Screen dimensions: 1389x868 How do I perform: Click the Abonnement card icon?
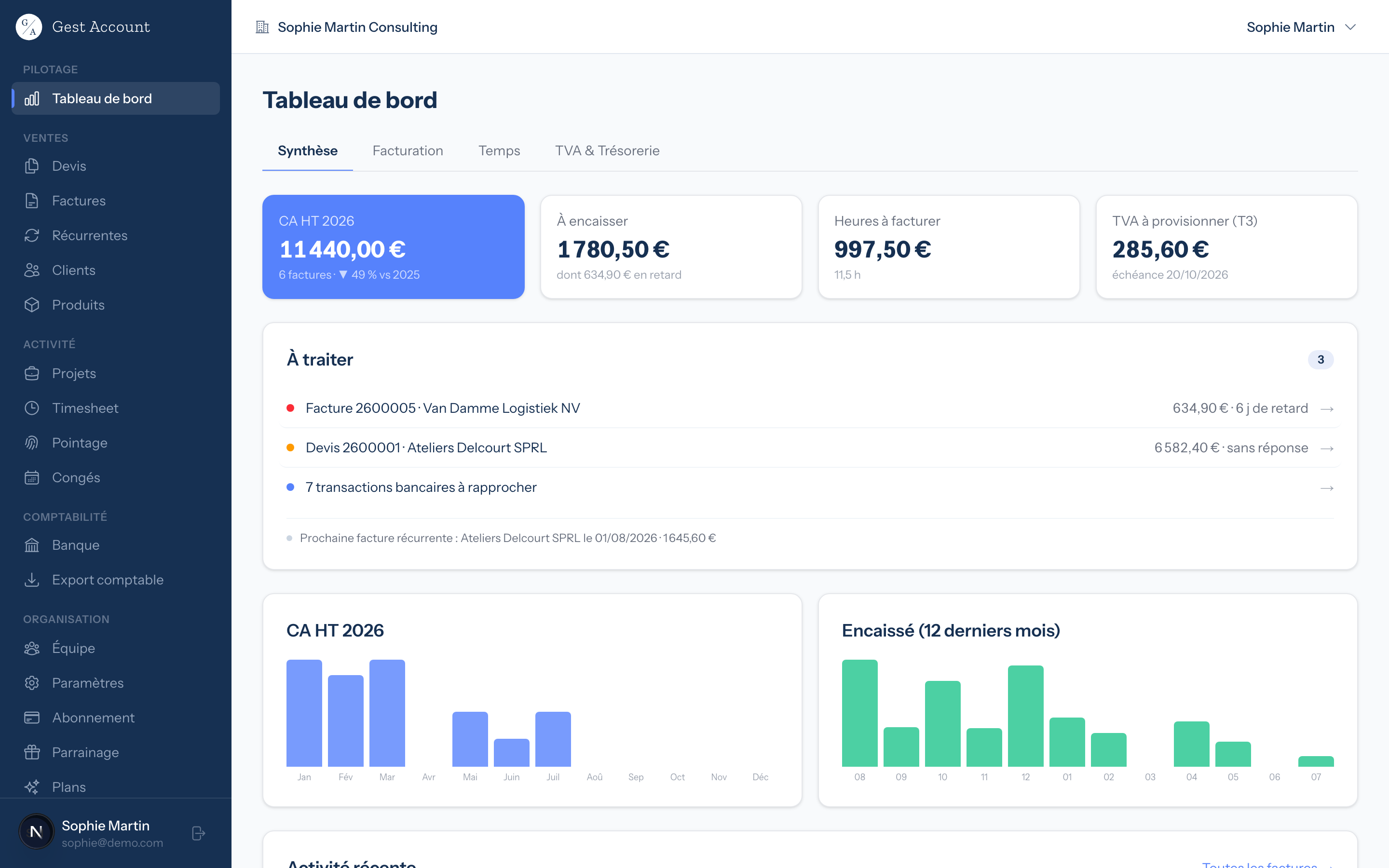[x=32, y=718]
